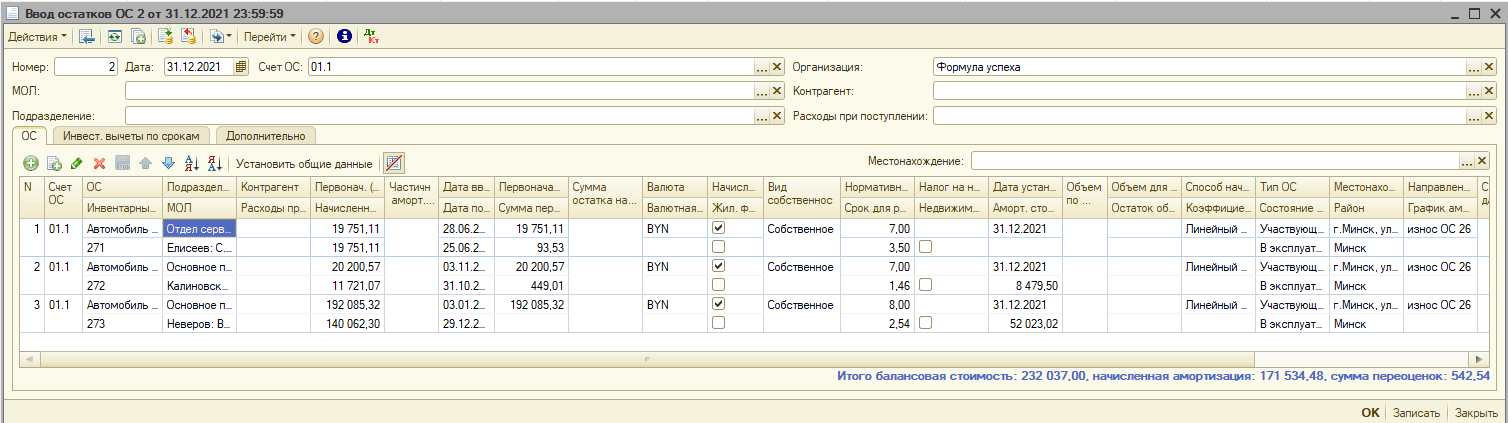The image size is (1508, 423).
Task: Open calendar picker next to Дата field
Action: click(x=240, y=67)
